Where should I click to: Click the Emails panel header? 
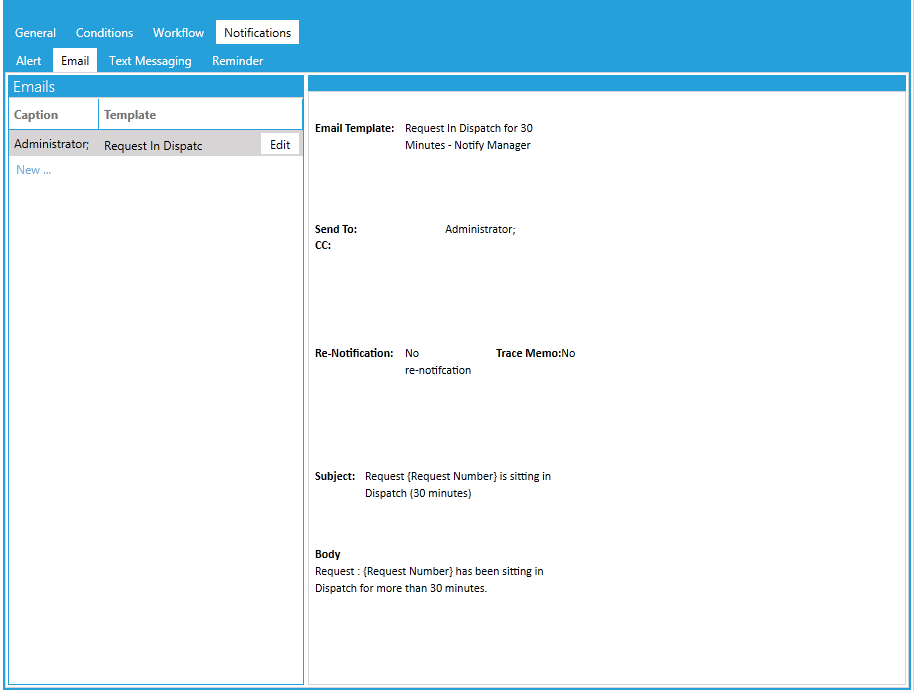tap(33, 86)
